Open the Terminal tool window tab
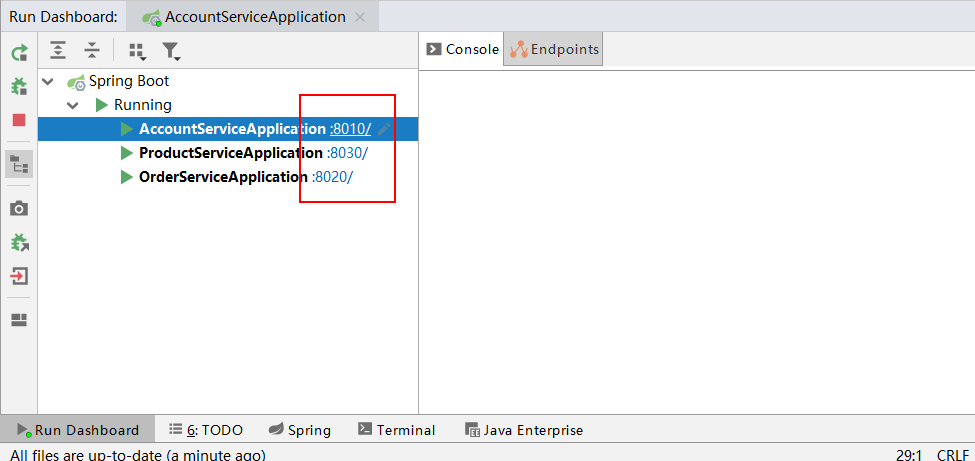Viewport: 975px width, 461px height. pyautogui.click(x=396, y=430)
